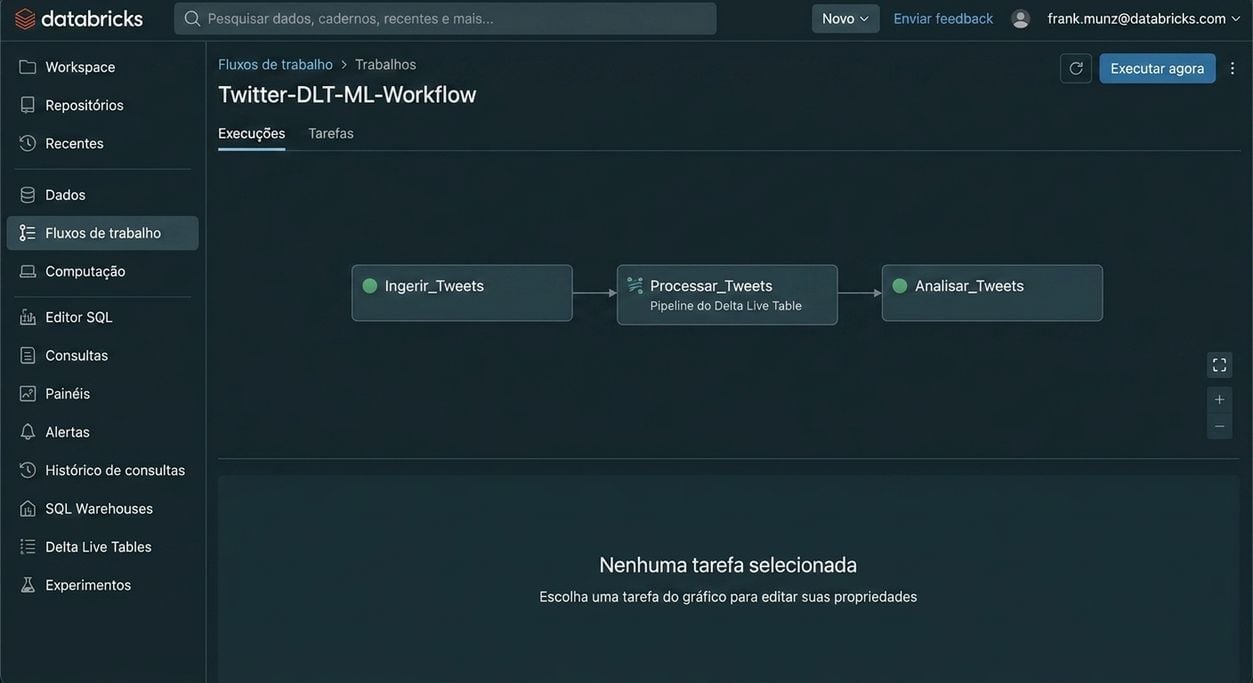Open Recentes in the sidebar
1253x683 pixels.
(x=102, y=143)
